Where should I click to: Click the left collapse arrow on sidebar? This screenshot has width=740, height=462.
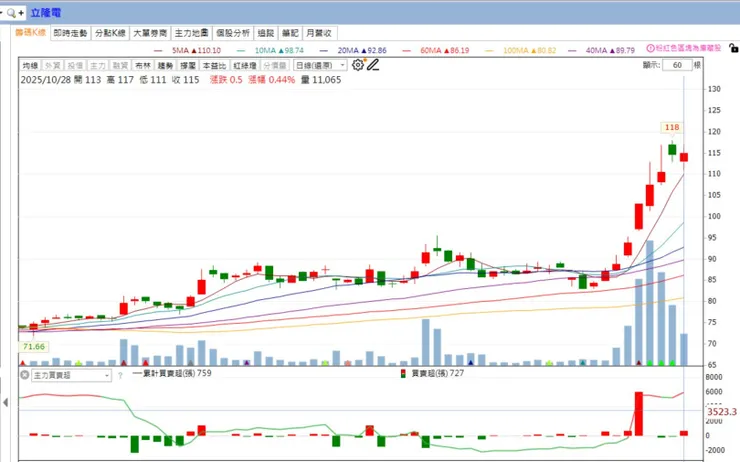coord(5,402)
